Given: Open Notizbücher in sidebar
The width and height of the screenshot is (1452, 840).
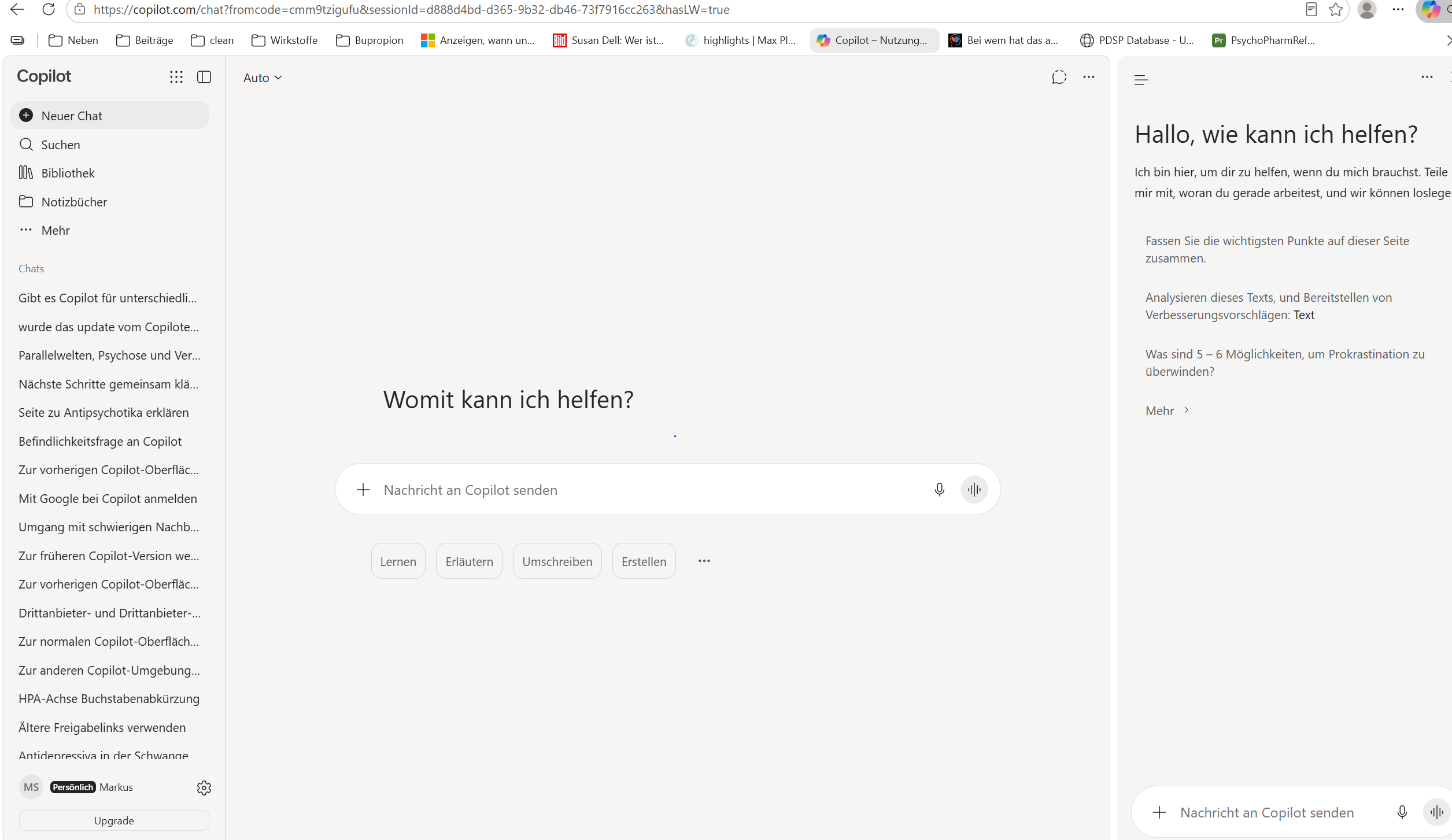Looking at the screenshot, I should click(x=110, y=202).
